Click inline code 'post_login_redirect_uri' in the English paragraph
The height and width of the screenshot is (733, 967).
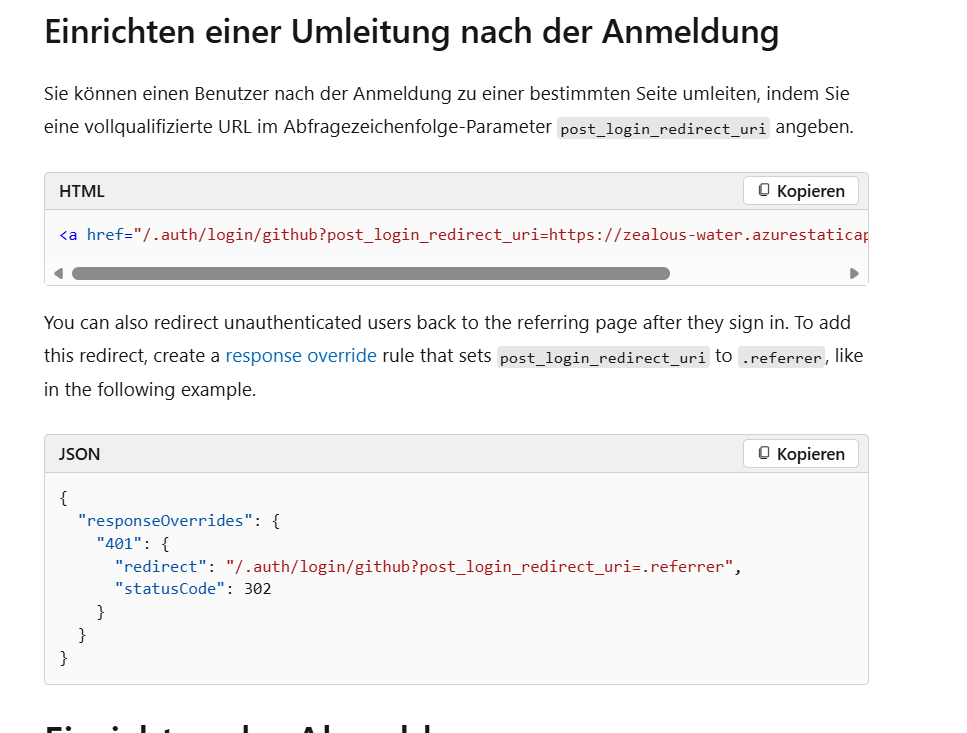point(603,358)
